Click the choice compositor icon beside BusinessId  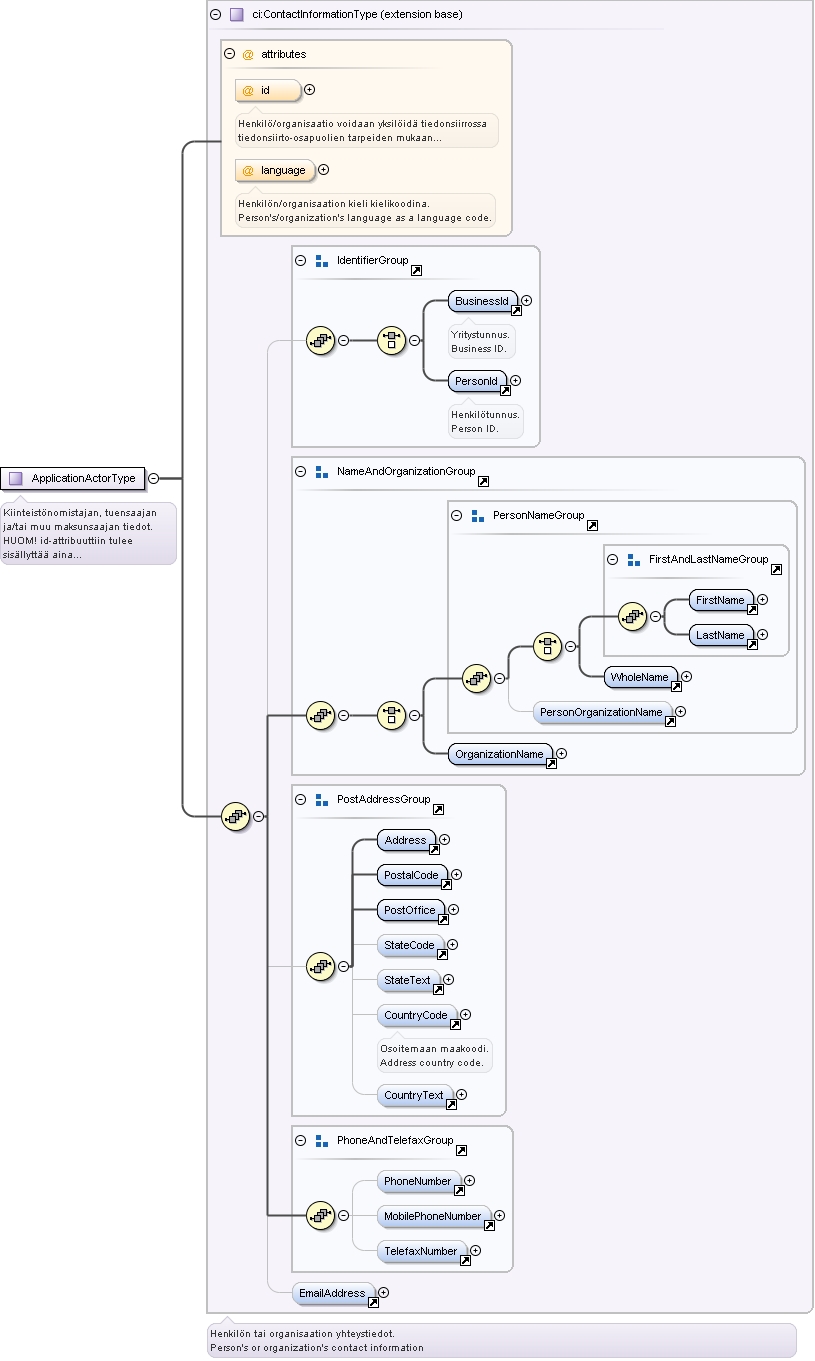click(391, 340)
